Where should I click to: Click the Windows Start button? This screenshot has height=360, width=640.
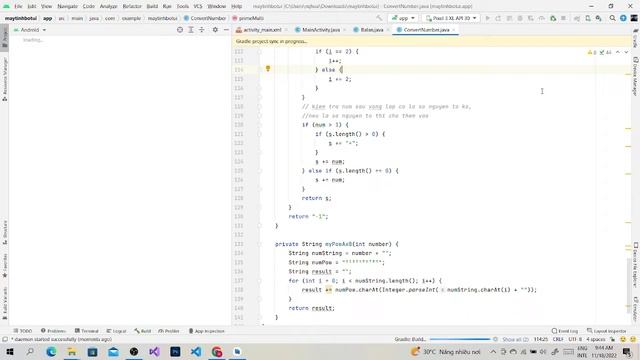9,351
